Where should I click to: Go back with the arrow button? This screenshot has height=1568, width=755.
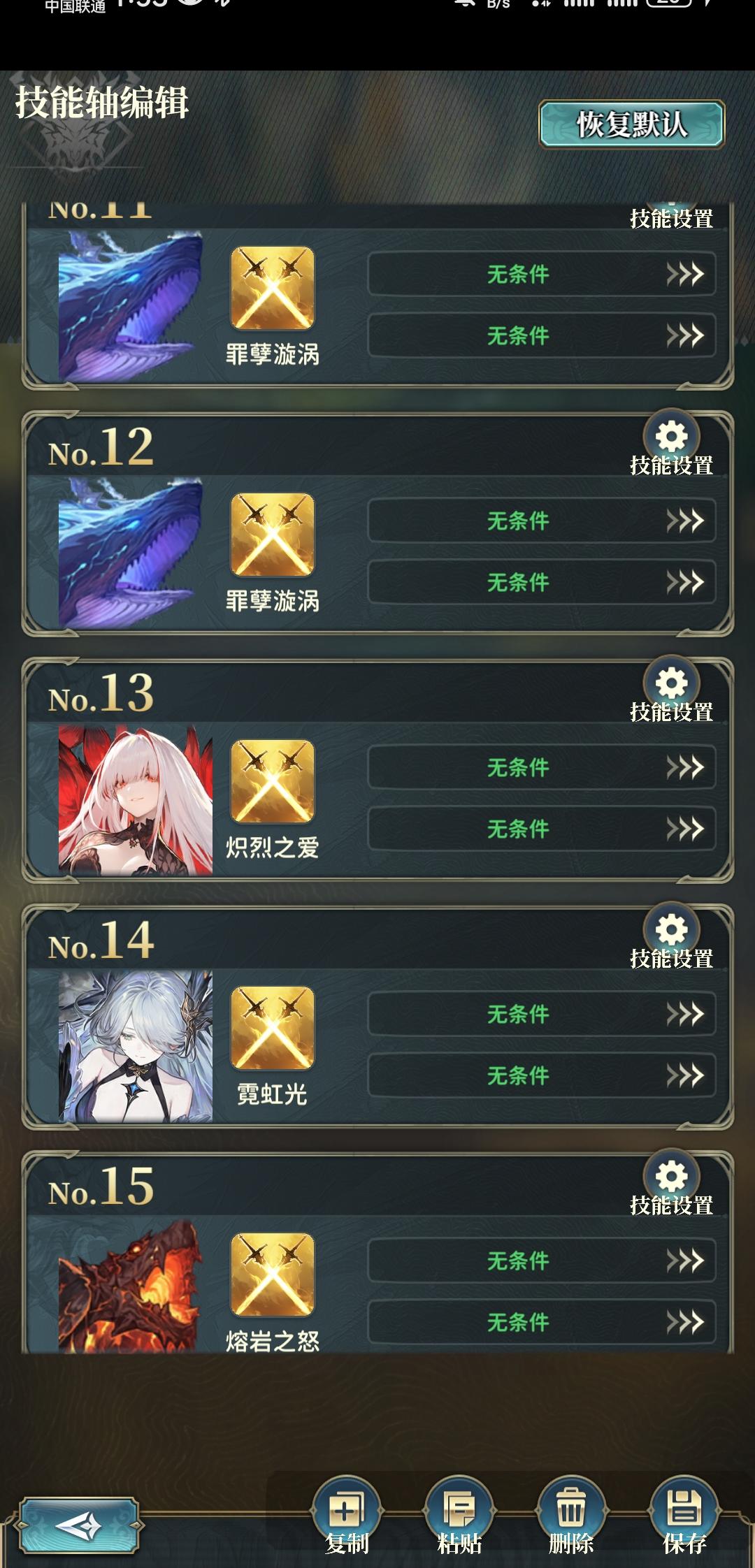79,1525
